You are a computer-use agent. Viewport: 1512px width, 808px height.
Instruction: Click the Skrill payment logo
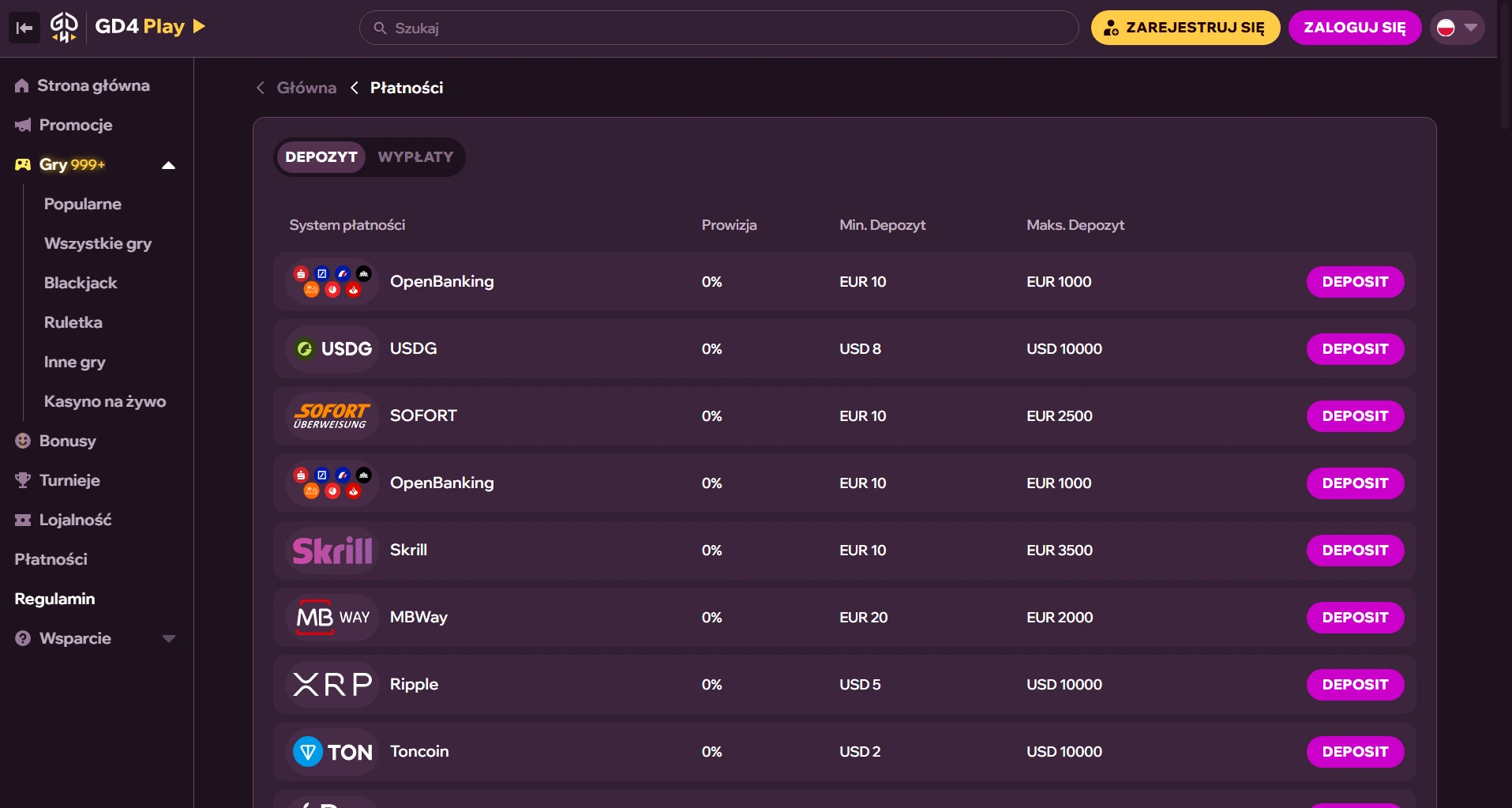pos(332,551)
